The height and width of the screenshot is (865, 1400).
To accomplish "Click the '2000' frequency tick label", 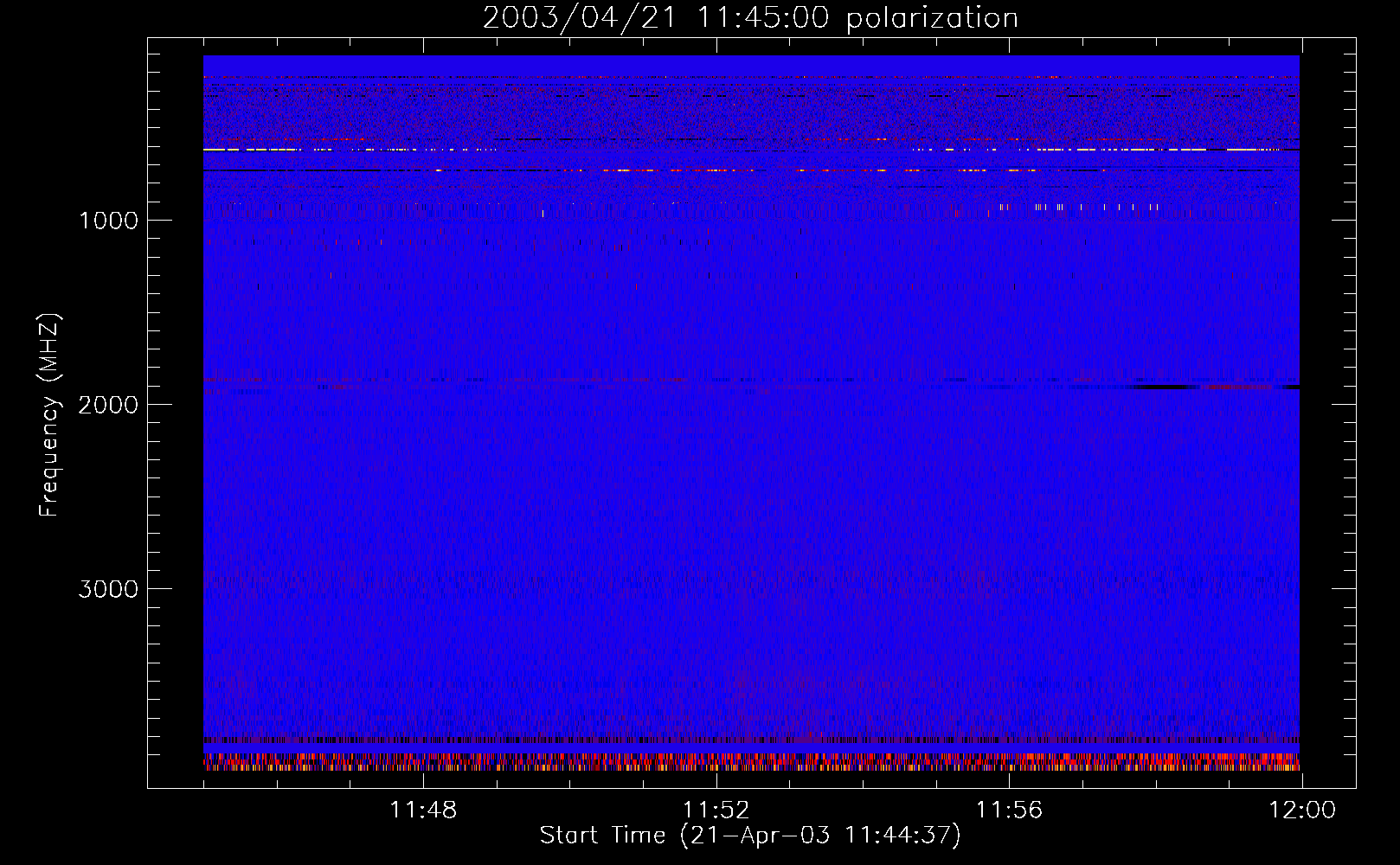I will point(108,405).
